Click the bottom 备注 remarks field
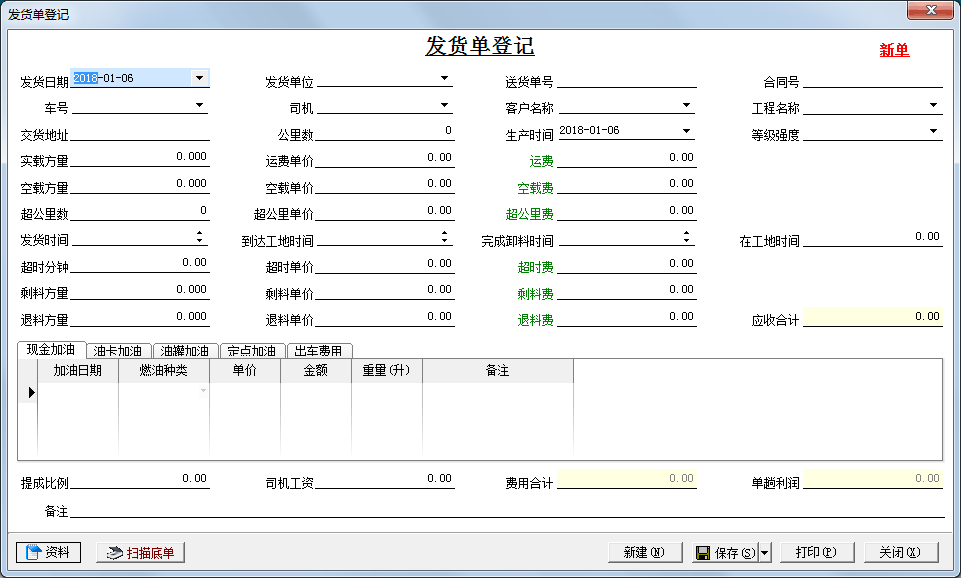This screenshot has width=961, height=578. (507, 510)
